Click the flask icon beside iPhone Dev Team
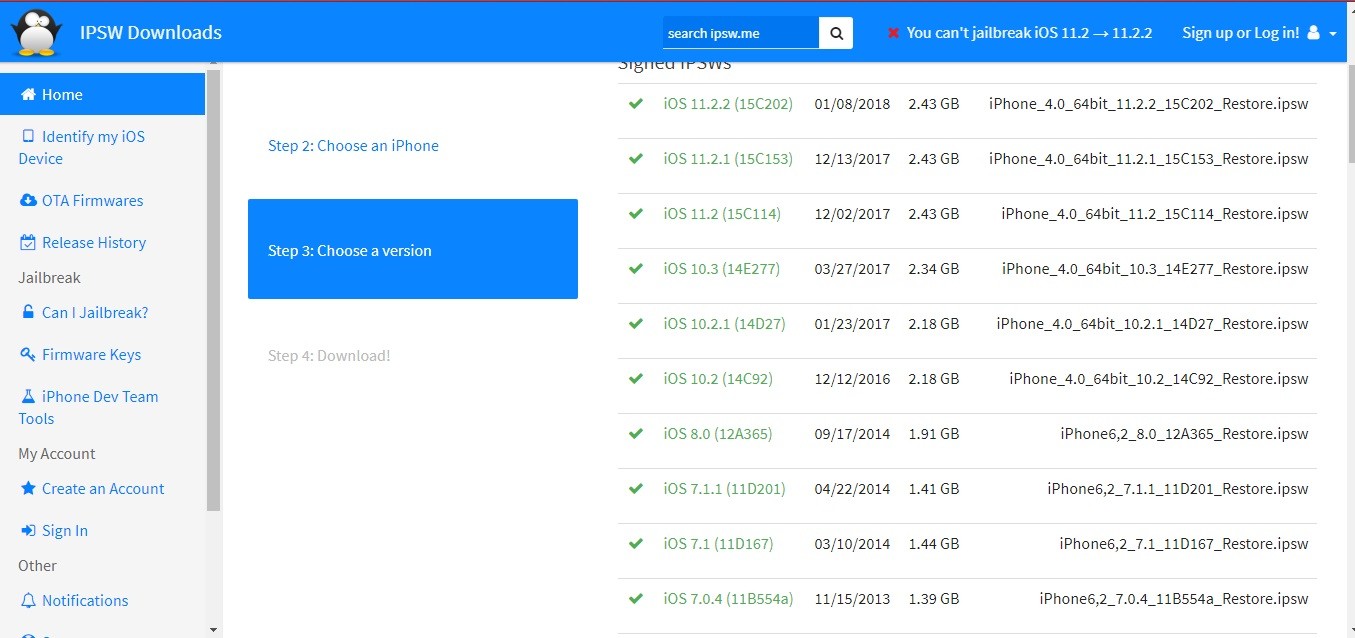This screenshot has width=1355, height=638. [x=28, y=396]
